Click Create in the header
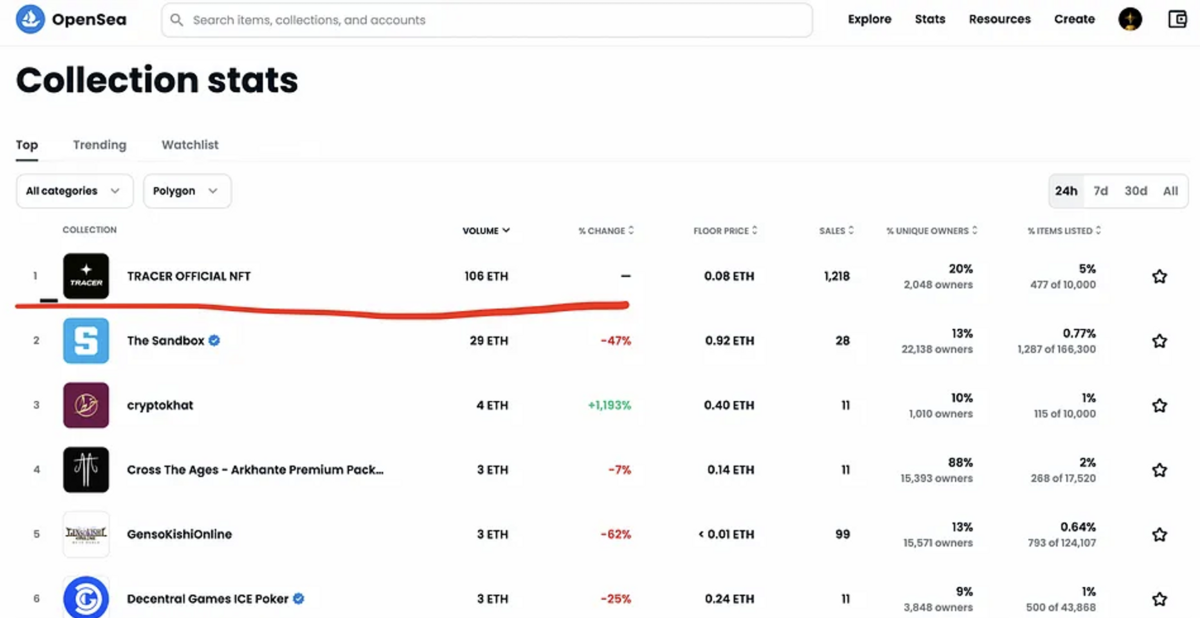The width and height of the screenshot is (1200, 618). pos(1075,19)
